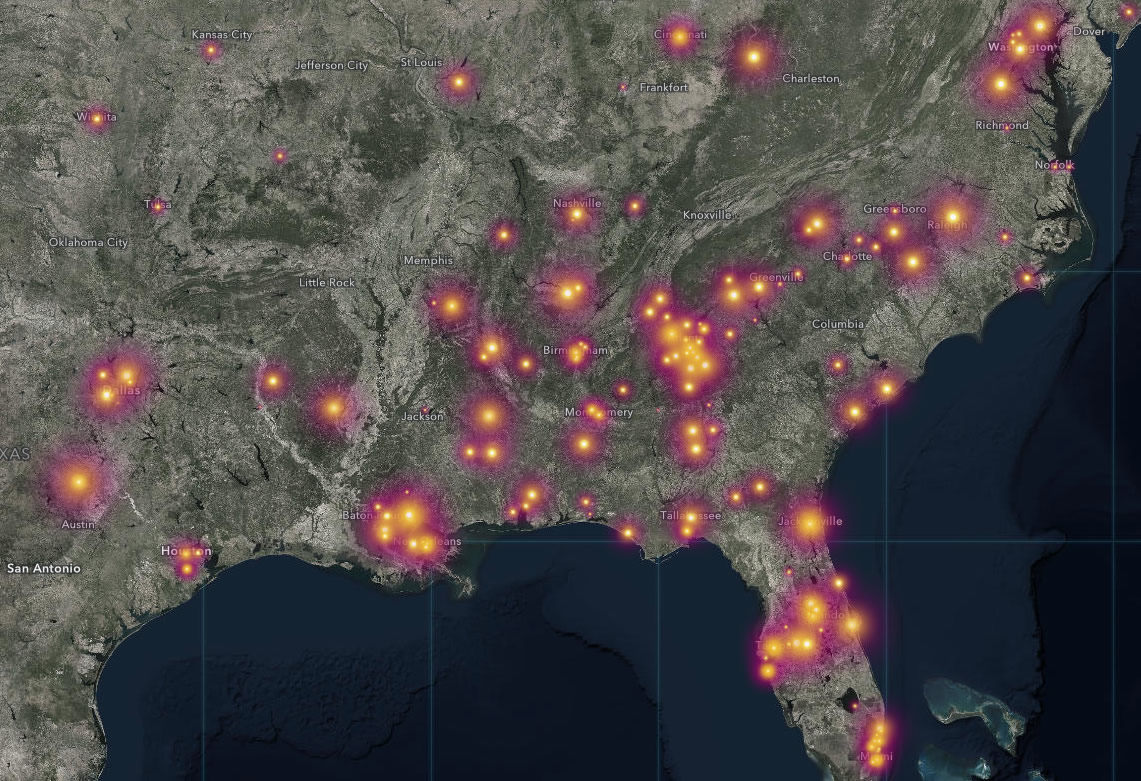Select the Wichita label

[x=96, y=116]
